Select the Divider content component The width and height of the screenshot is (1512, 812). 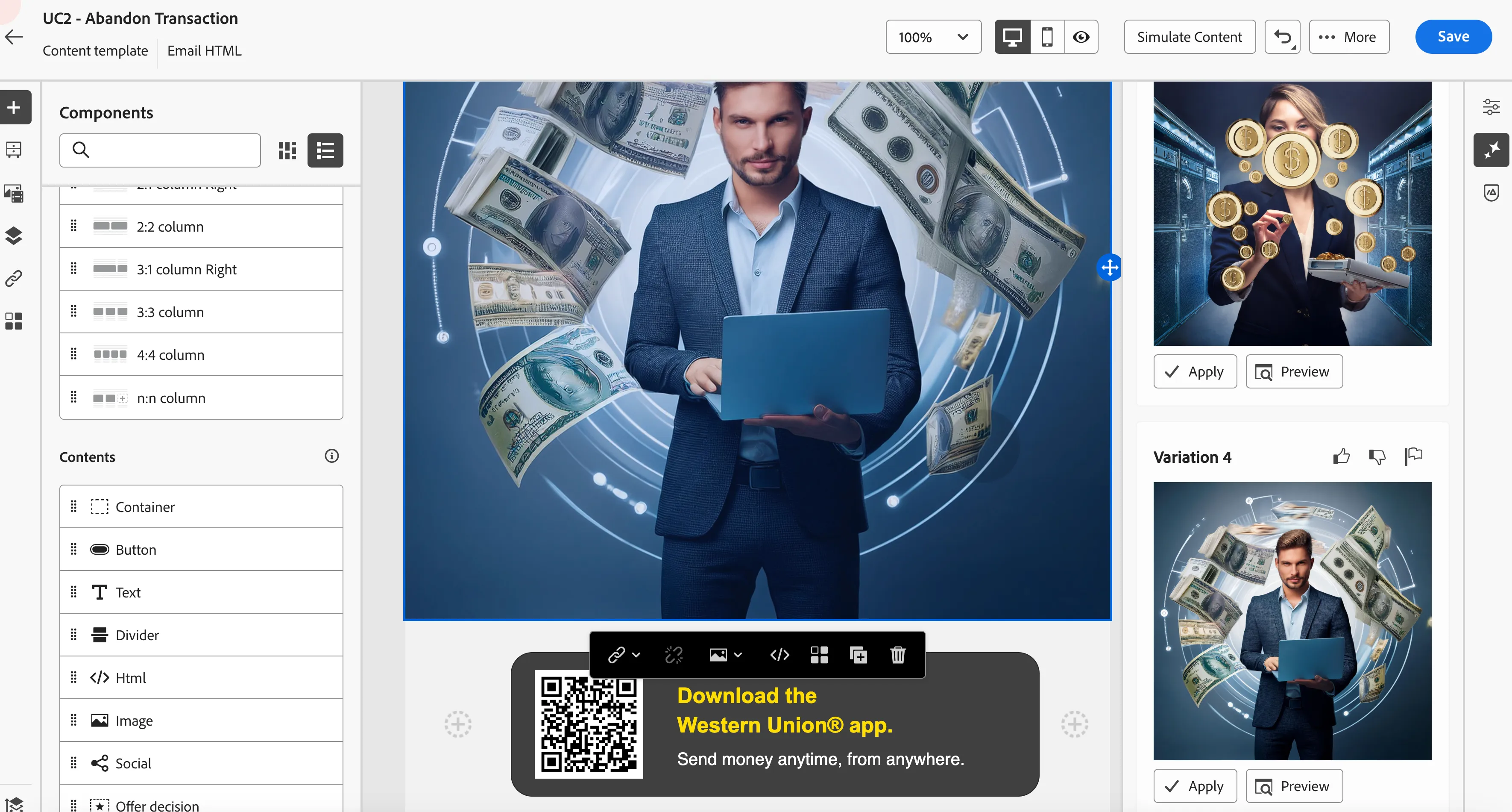pyautogui.click(x=201, y=635)
